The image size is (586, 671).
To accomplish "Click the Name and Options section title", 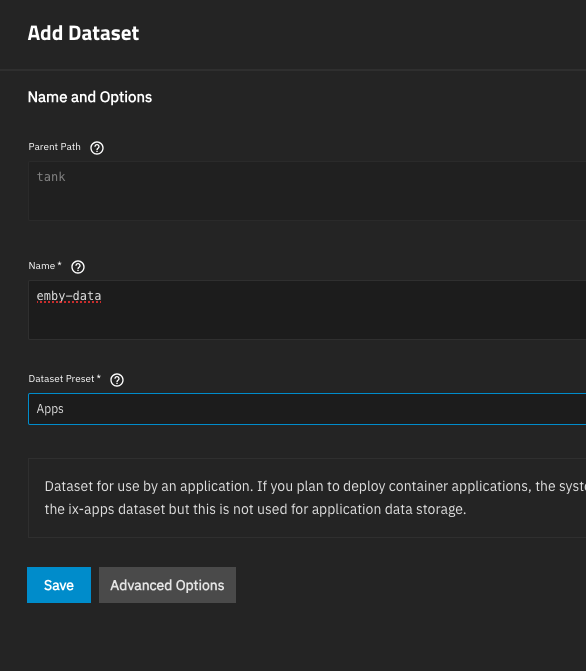I will coord(90,97).
